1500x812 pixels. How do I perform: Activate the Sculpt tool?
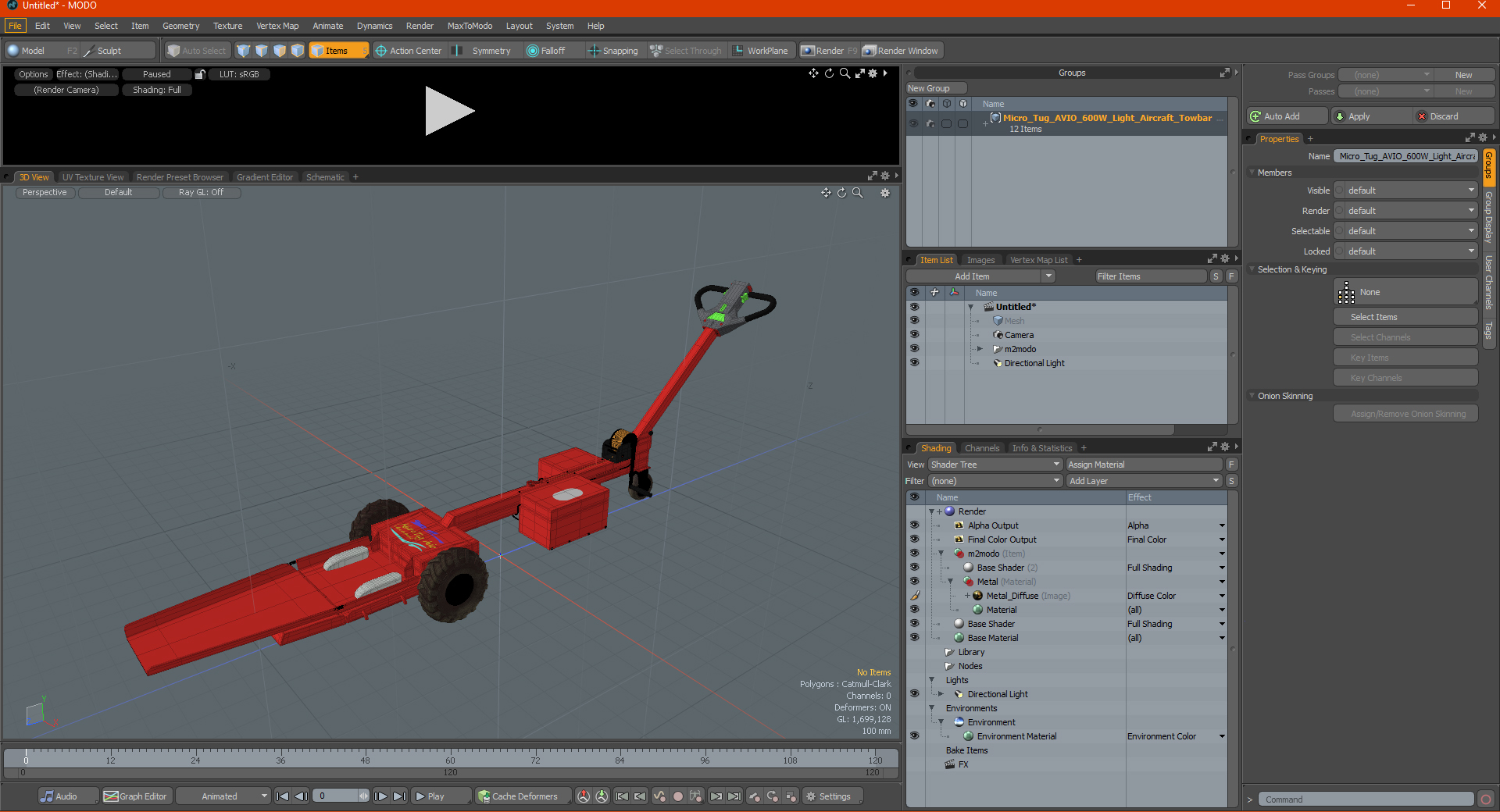119,51
